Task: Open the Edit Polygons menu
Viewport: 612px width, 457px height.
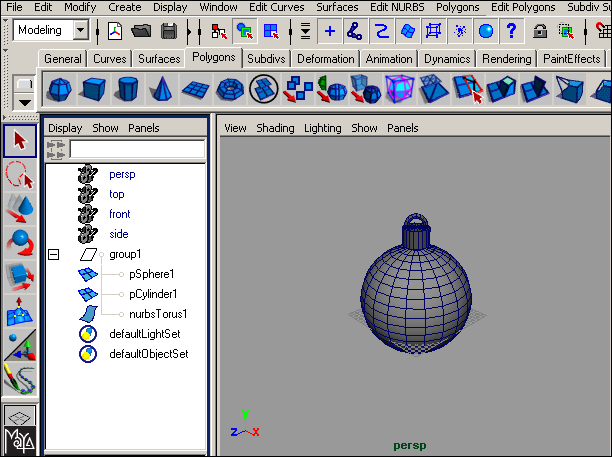Action: tap(523, 7)
